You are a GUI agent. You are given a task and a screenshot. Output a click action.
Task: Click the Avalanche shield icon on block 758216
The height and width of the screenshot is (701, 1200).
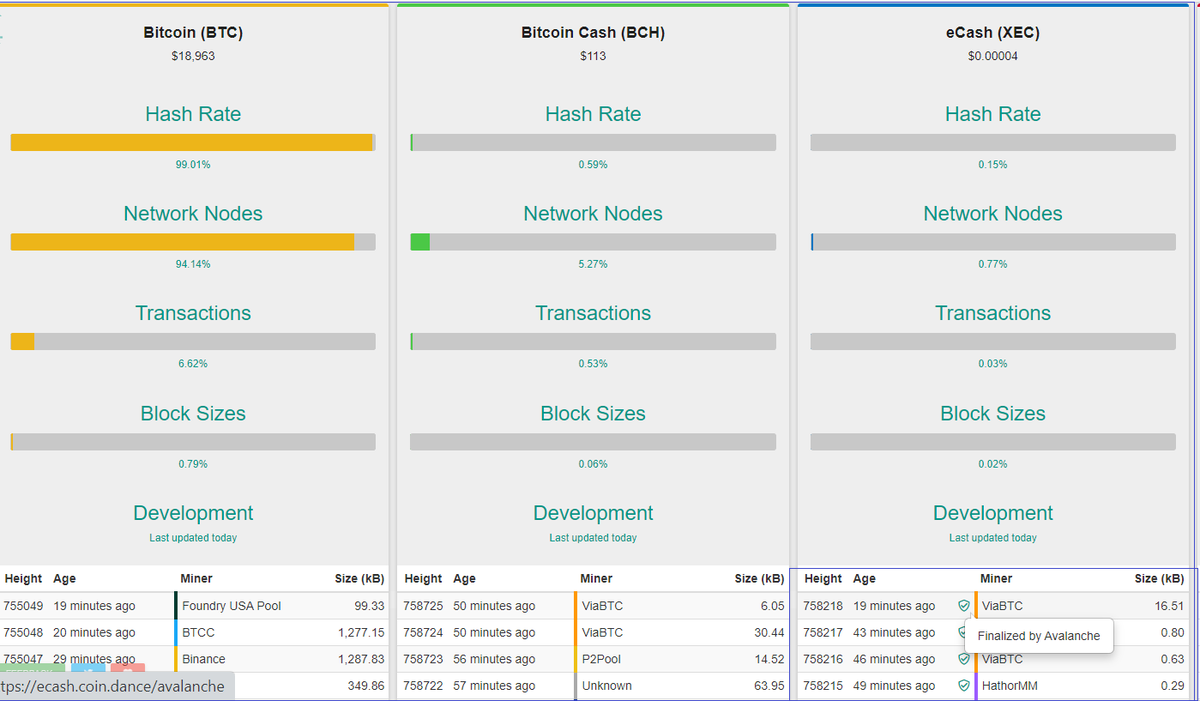coord(964,659)
